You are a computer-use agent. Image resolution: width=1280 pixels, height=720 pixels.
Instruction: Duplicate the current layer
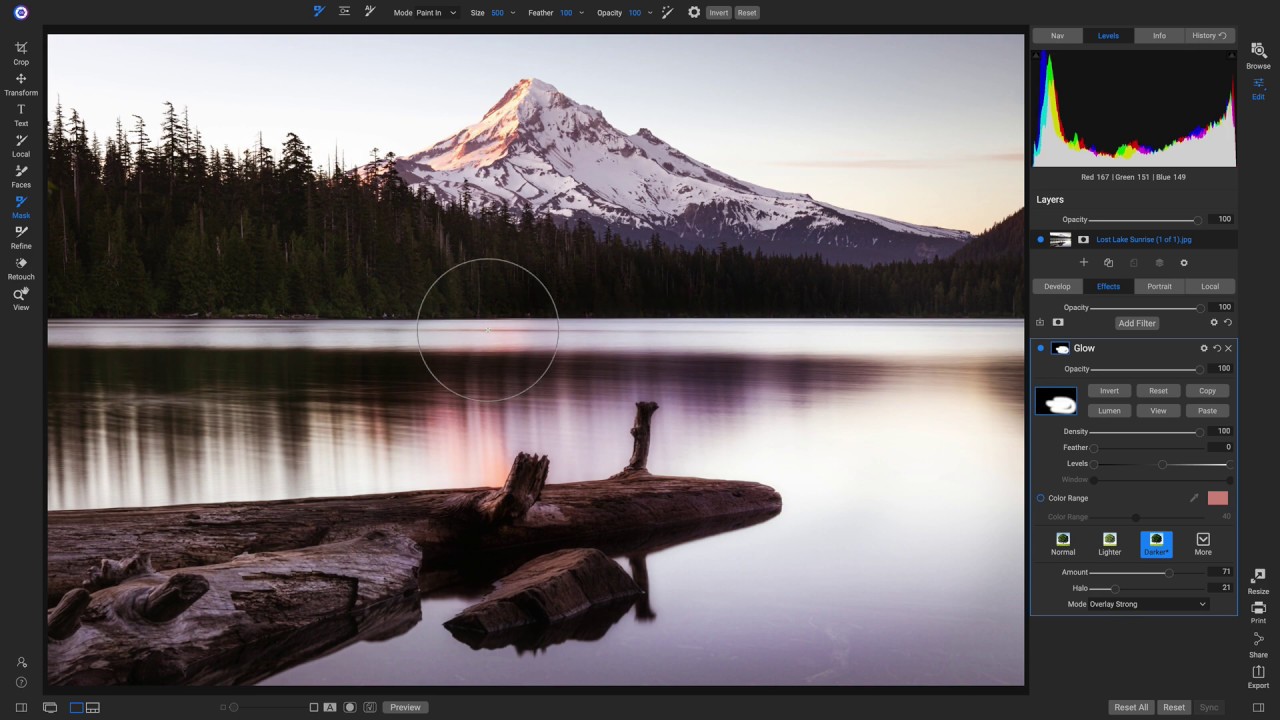[x=1108, y=263]
